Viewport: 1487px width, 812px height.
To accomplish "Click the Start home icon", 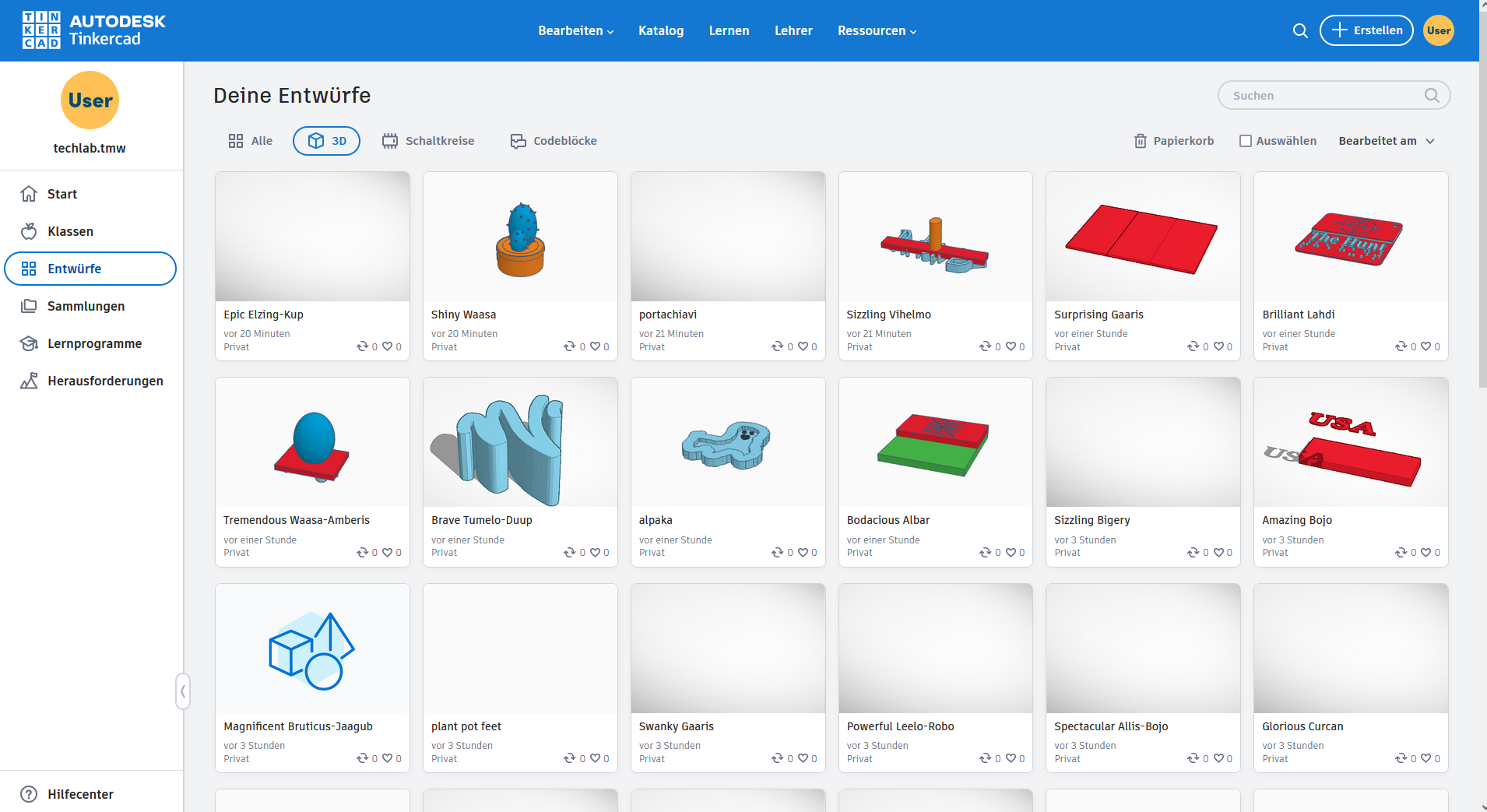I will pyautogui.click(x=29, y=194).
